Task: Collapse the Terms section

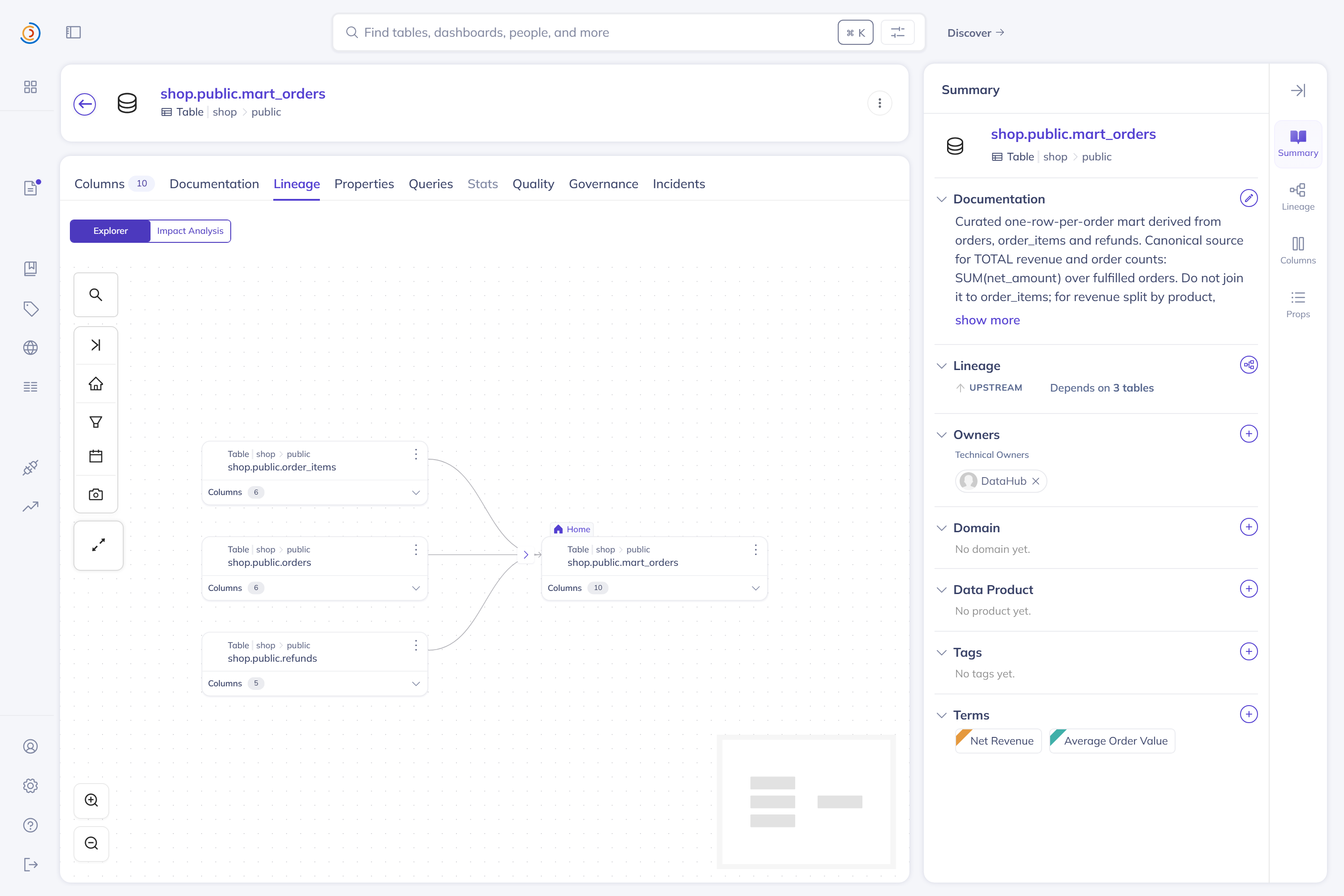Action: point(942,715)
